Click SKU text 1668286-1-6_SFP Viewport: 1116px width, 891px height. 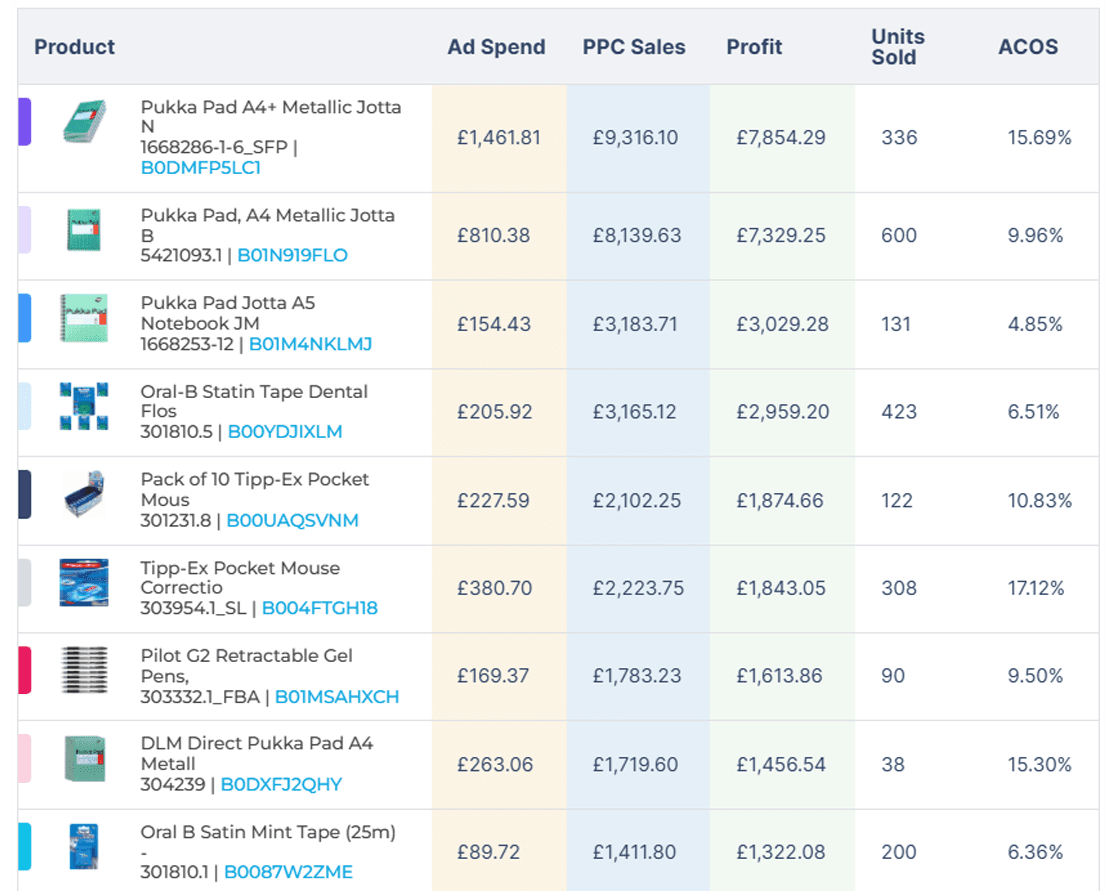(x=214, y=147)
